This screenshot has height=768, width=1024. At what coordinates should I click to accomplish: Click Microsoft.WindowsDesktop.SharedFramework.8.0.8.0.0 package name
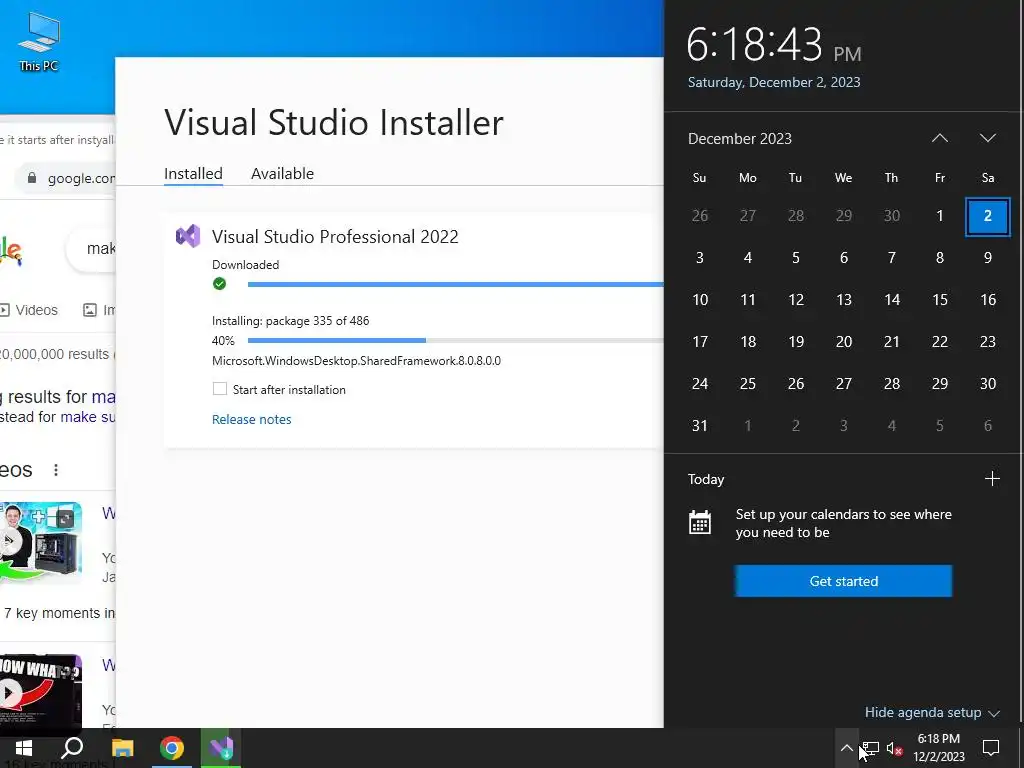356,360
